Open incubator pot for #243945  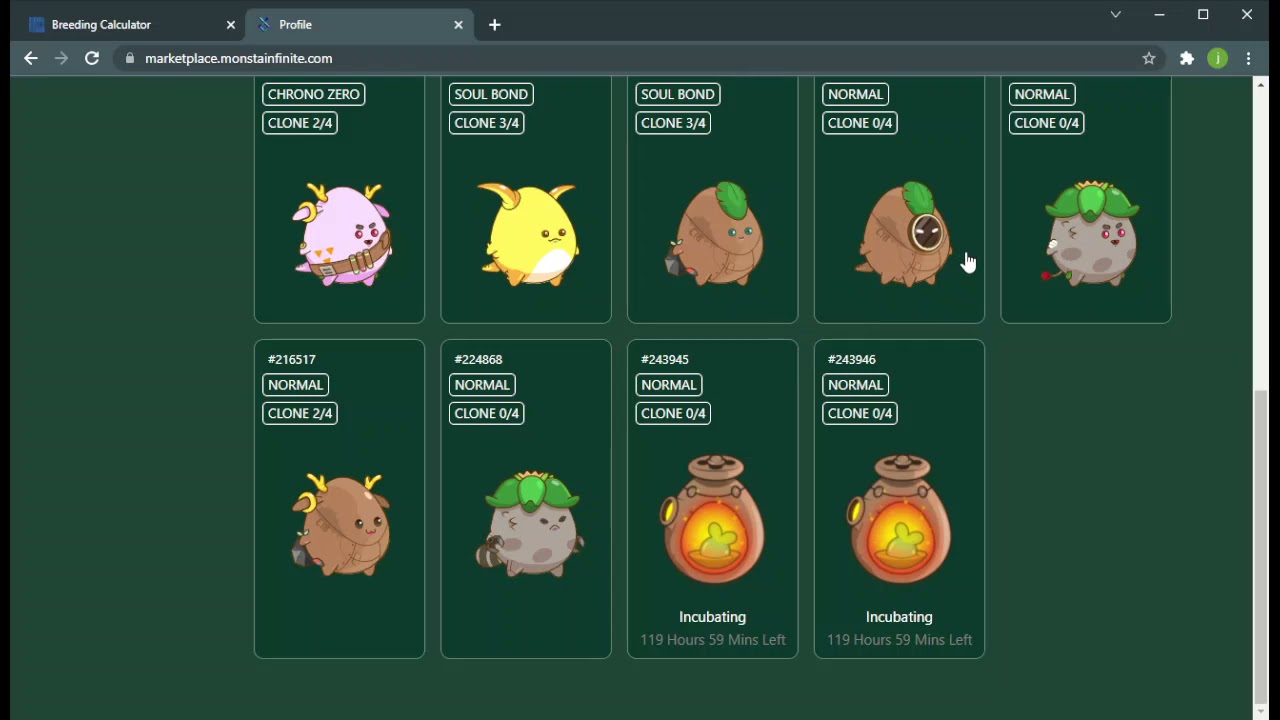click(713, 519)
